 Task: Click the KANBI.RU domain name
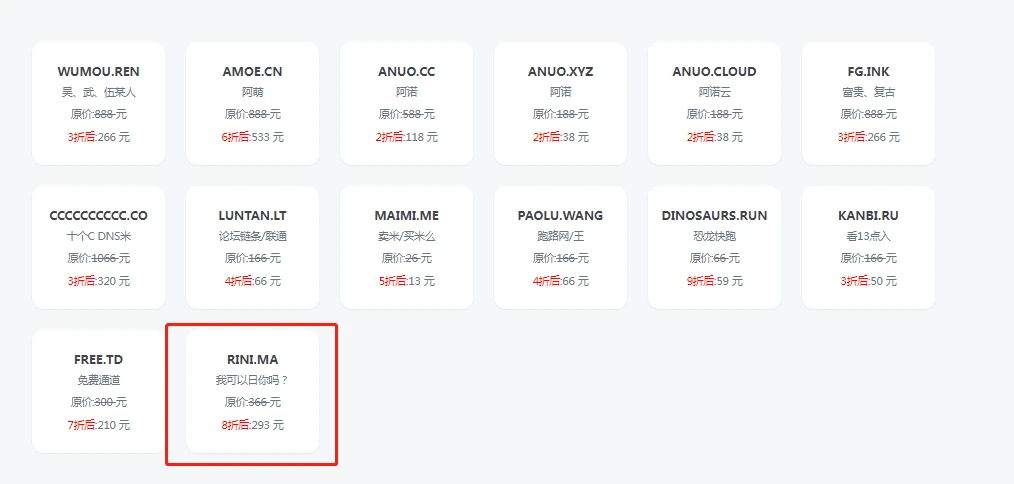(x=868, y=216)
